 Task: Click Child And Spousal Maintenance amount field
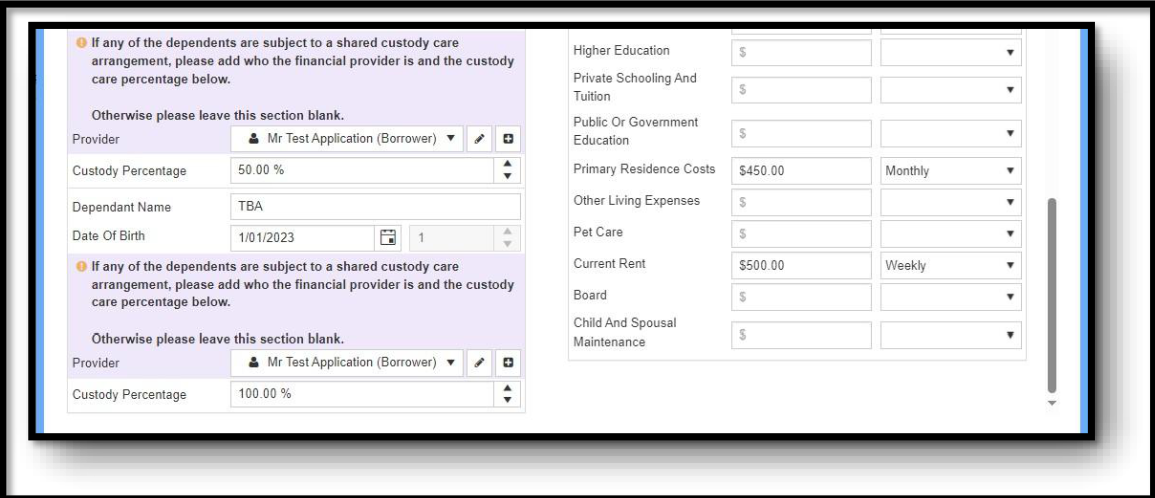point(801,335)
